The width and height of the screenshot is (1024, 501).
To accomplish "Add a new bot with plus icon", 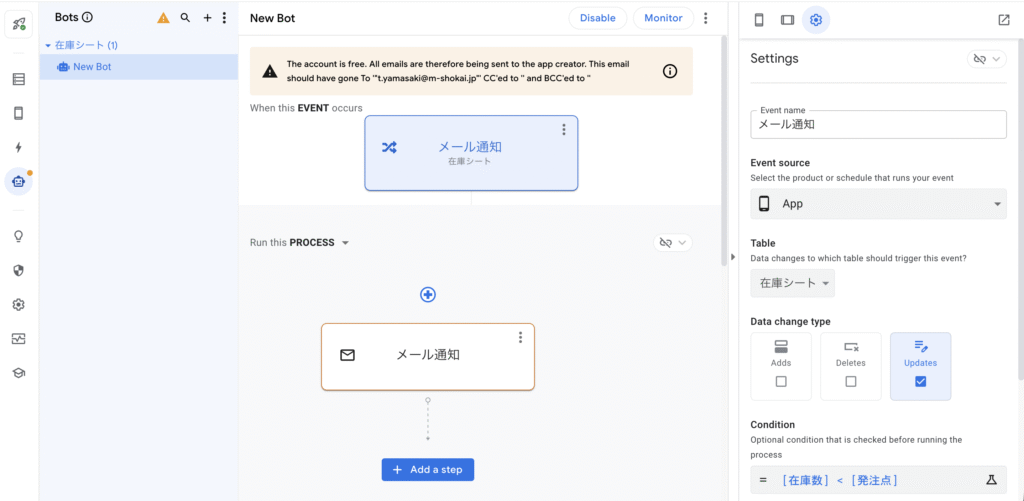I will click(x=207, y=18).
